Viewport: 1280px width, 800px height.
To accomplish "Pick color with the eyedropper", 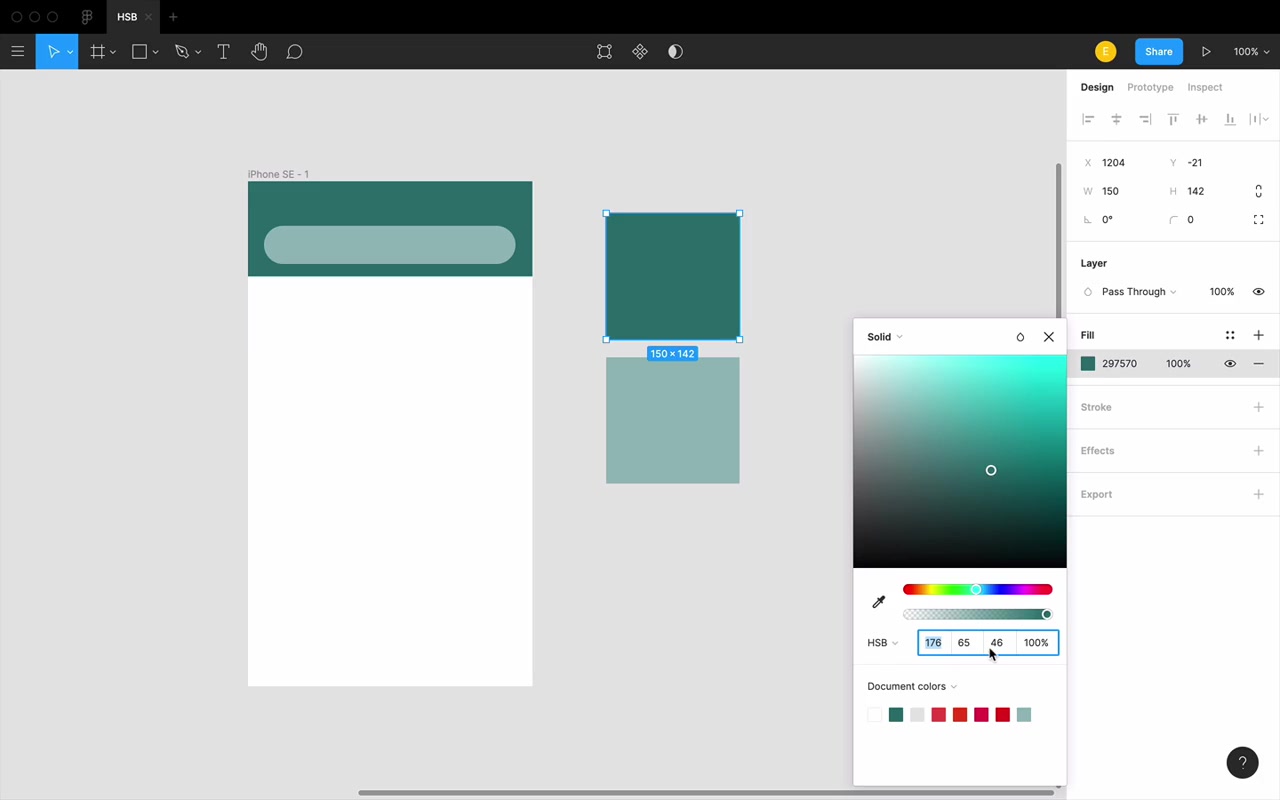I will pyautogui.click(x=879, y=602).
